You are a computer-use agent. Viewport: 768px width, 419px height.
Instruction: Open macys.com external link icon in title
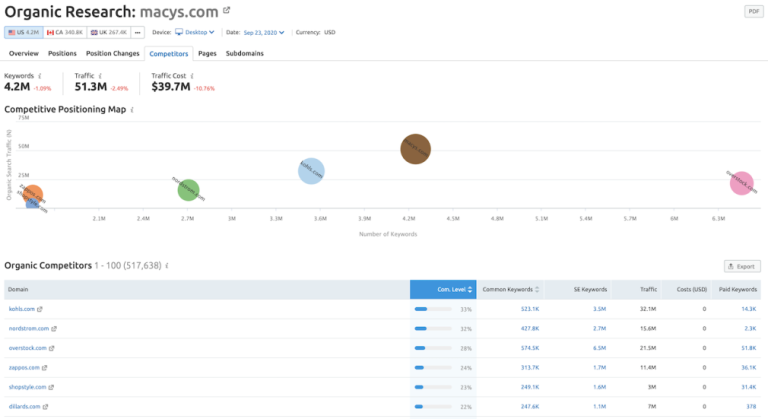point(226,10)
